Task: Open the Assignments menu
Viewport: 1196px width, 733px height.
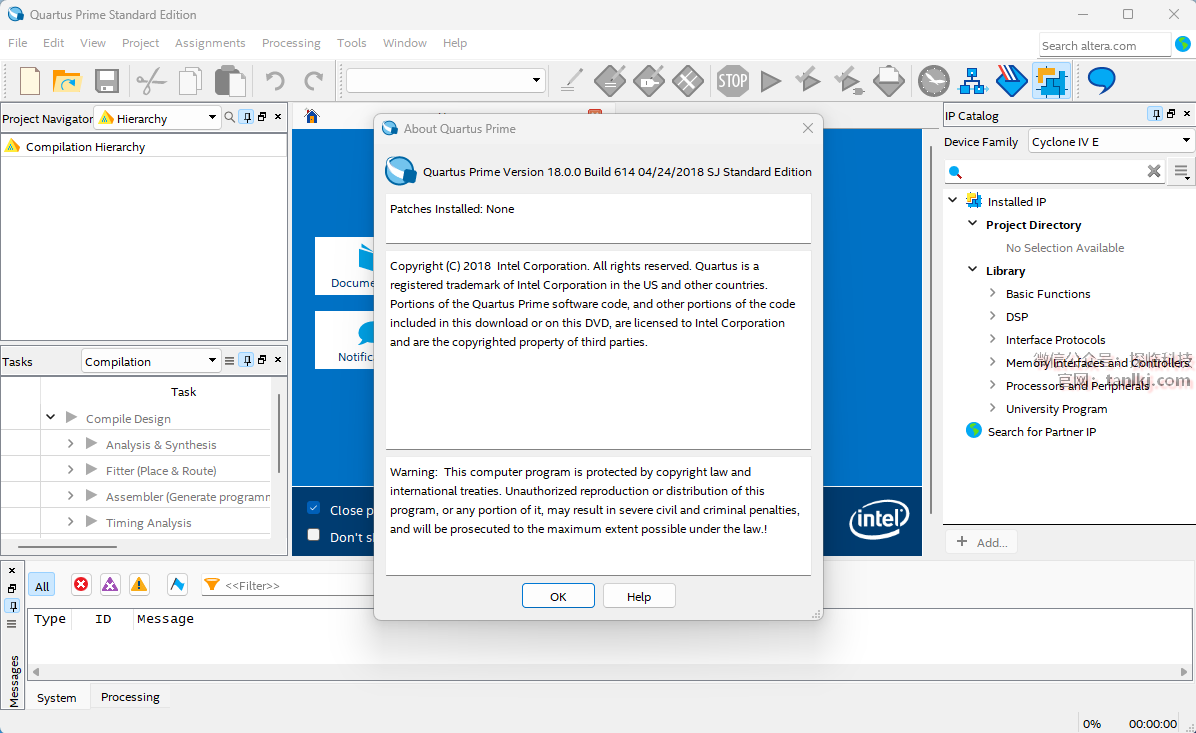Action: click(x=210, y=43)
